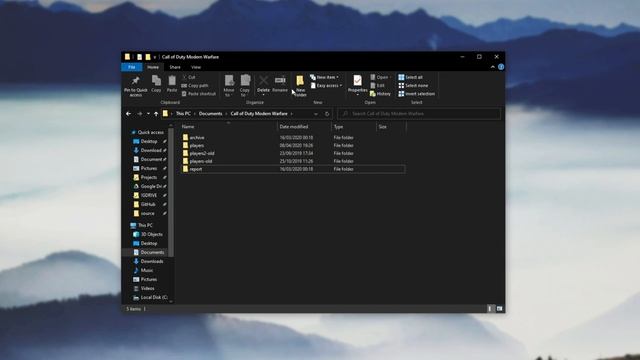Select the players2-old folder
The height and width of the screenshot is (360, 640).
(292, 153)
